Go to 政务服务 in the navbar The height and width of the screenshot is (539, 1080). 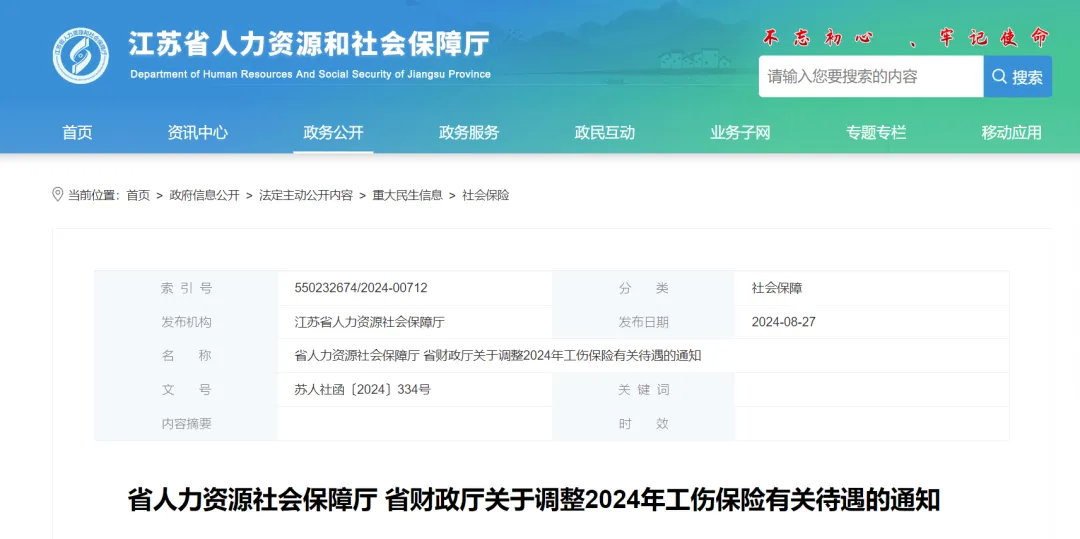(x=469, y=132)
